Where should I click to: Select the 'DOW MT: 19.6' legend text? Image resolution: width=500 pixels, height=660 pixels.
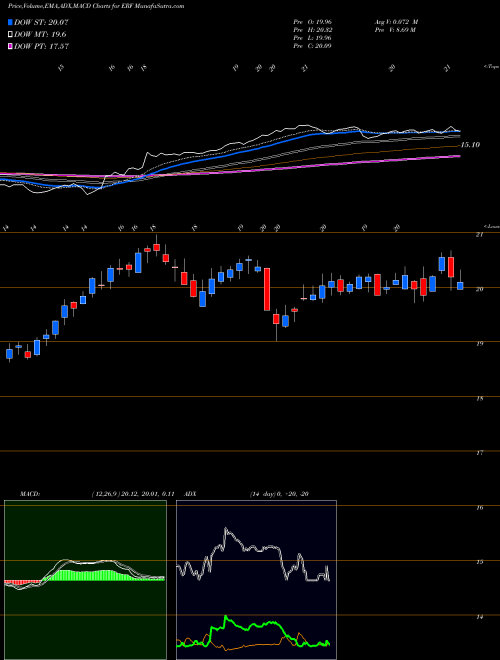click(40, 35)
